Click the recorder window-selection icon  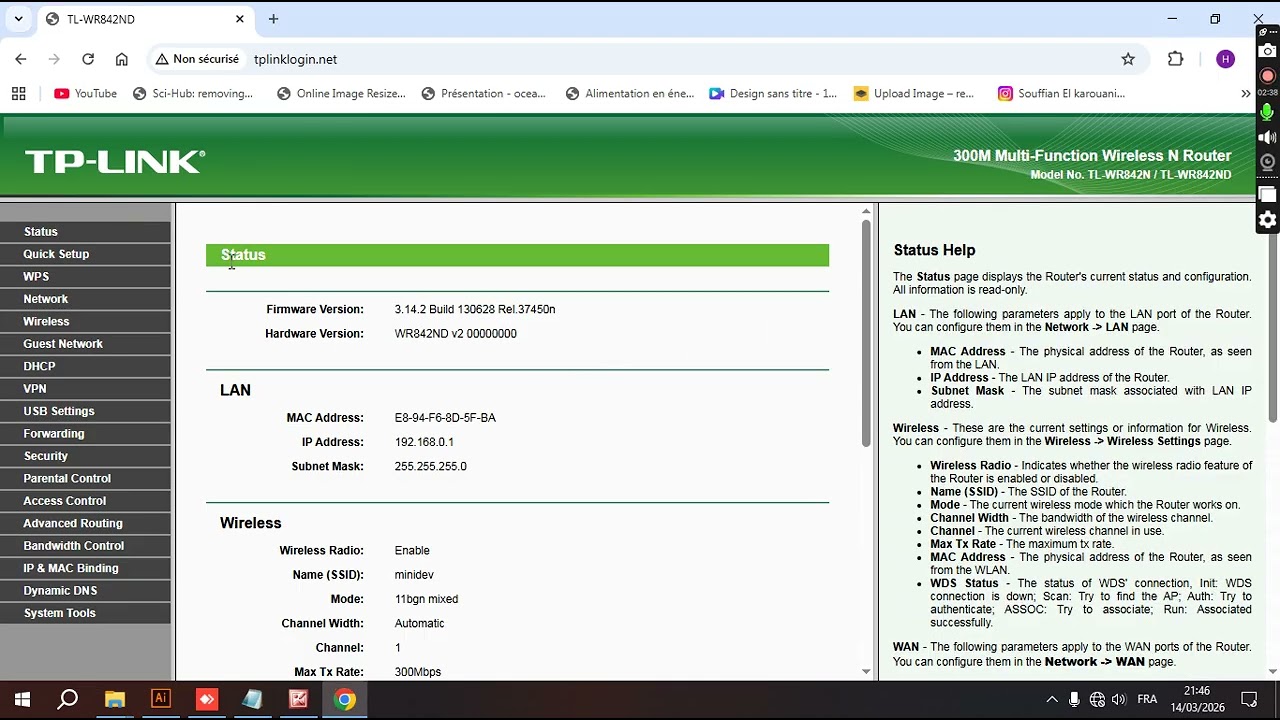coord(1267,195)
